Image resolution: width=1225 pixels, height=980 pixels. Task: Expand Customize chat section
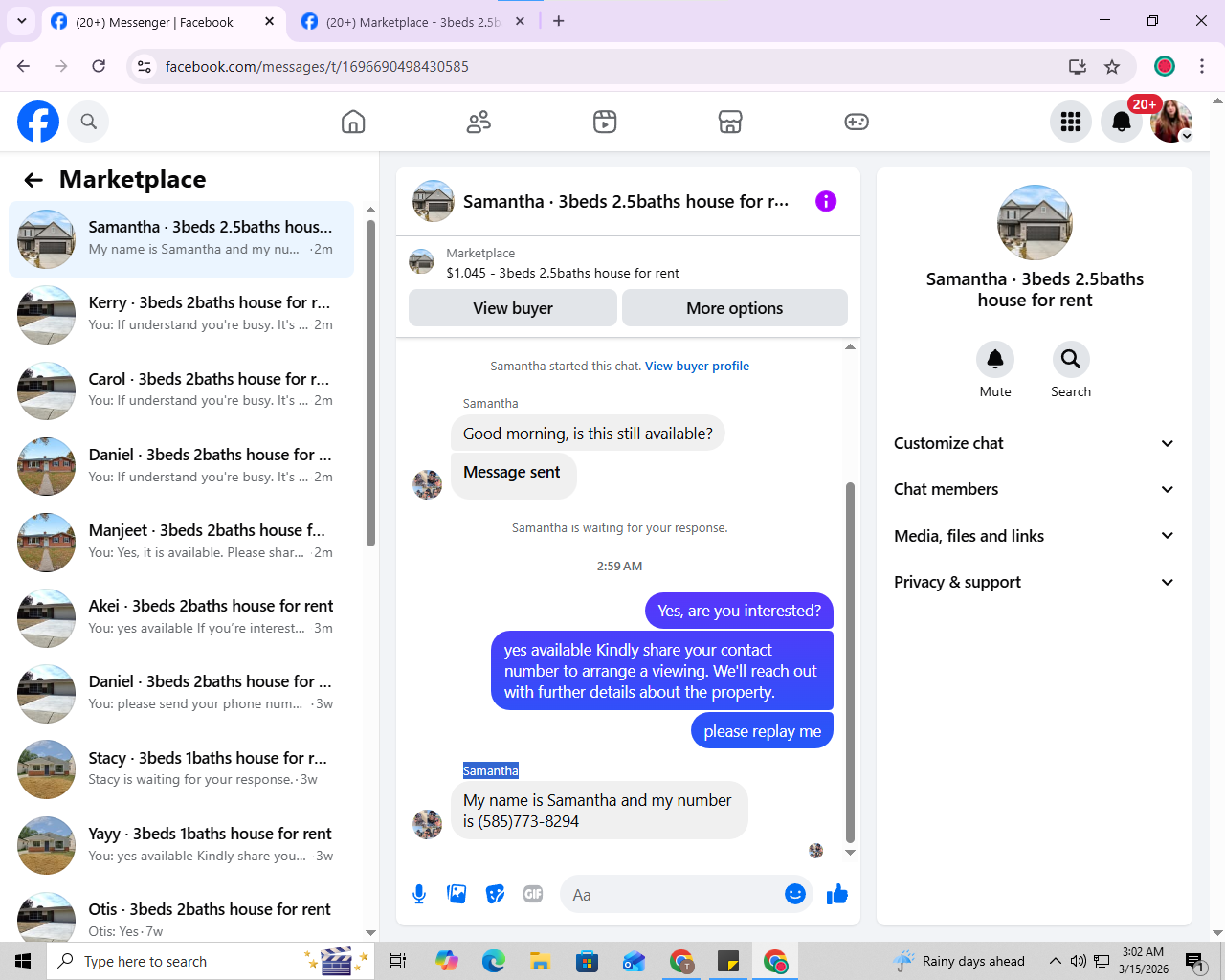(x=1035, y=443)
